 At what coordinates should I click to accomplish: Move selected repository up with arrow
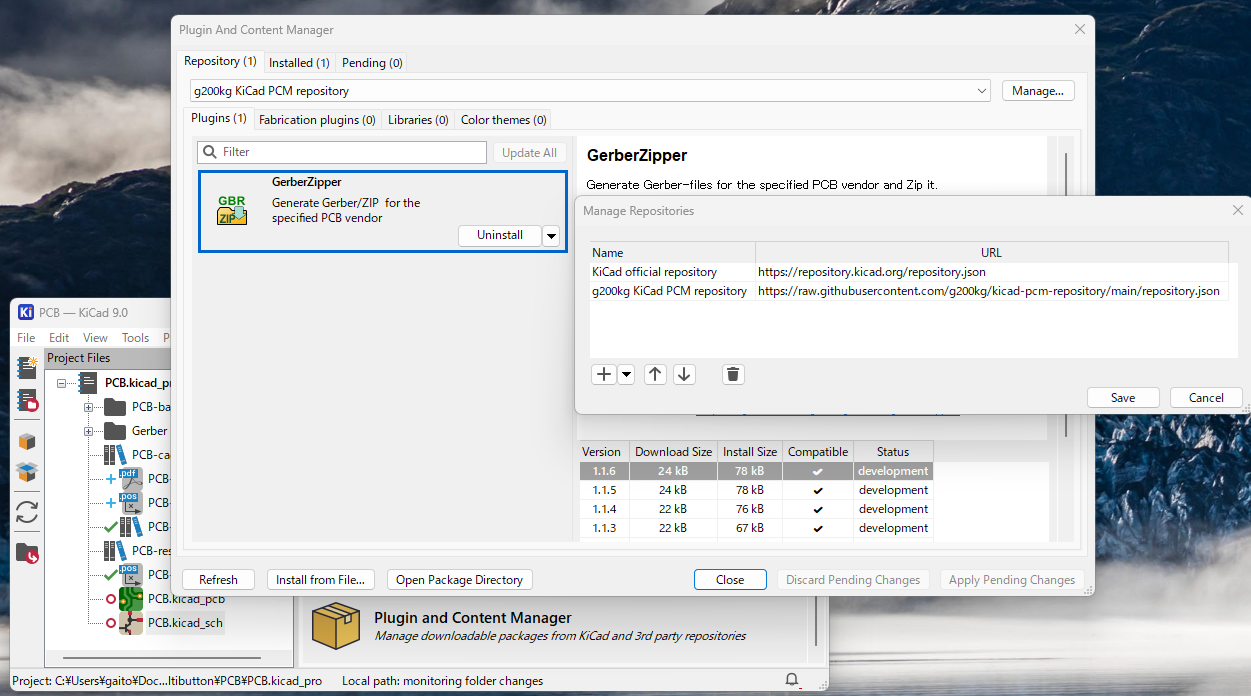pos(655,374)
